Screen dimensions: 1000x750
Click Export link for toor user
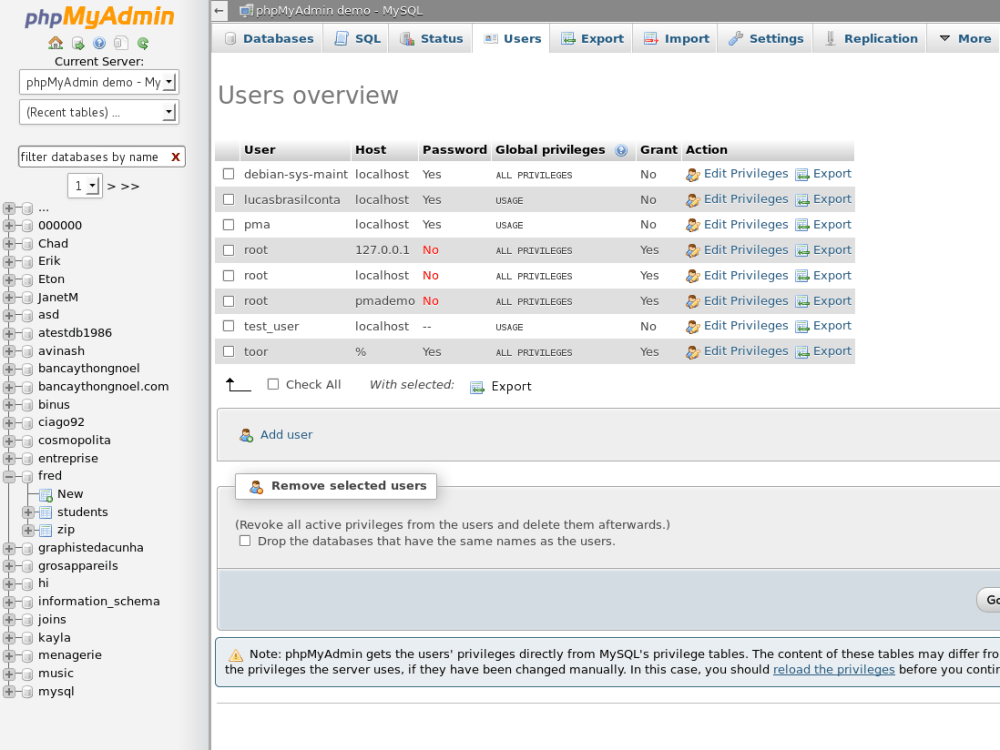(x=832, y=351)
